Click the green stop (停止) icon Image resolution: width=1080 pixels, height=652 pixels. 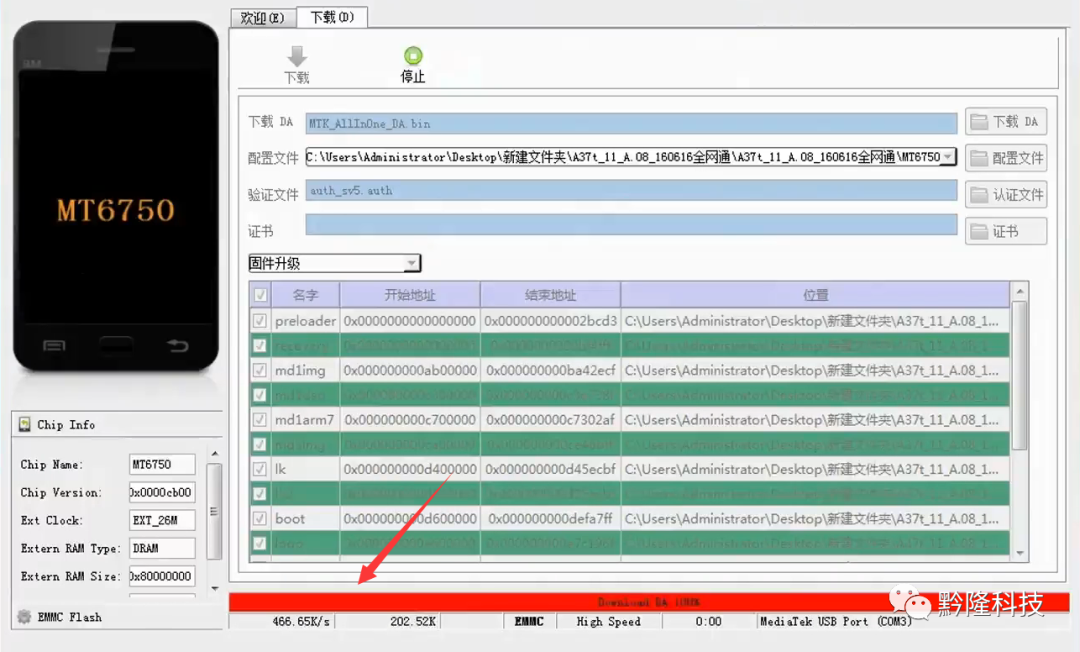(413, 56)
